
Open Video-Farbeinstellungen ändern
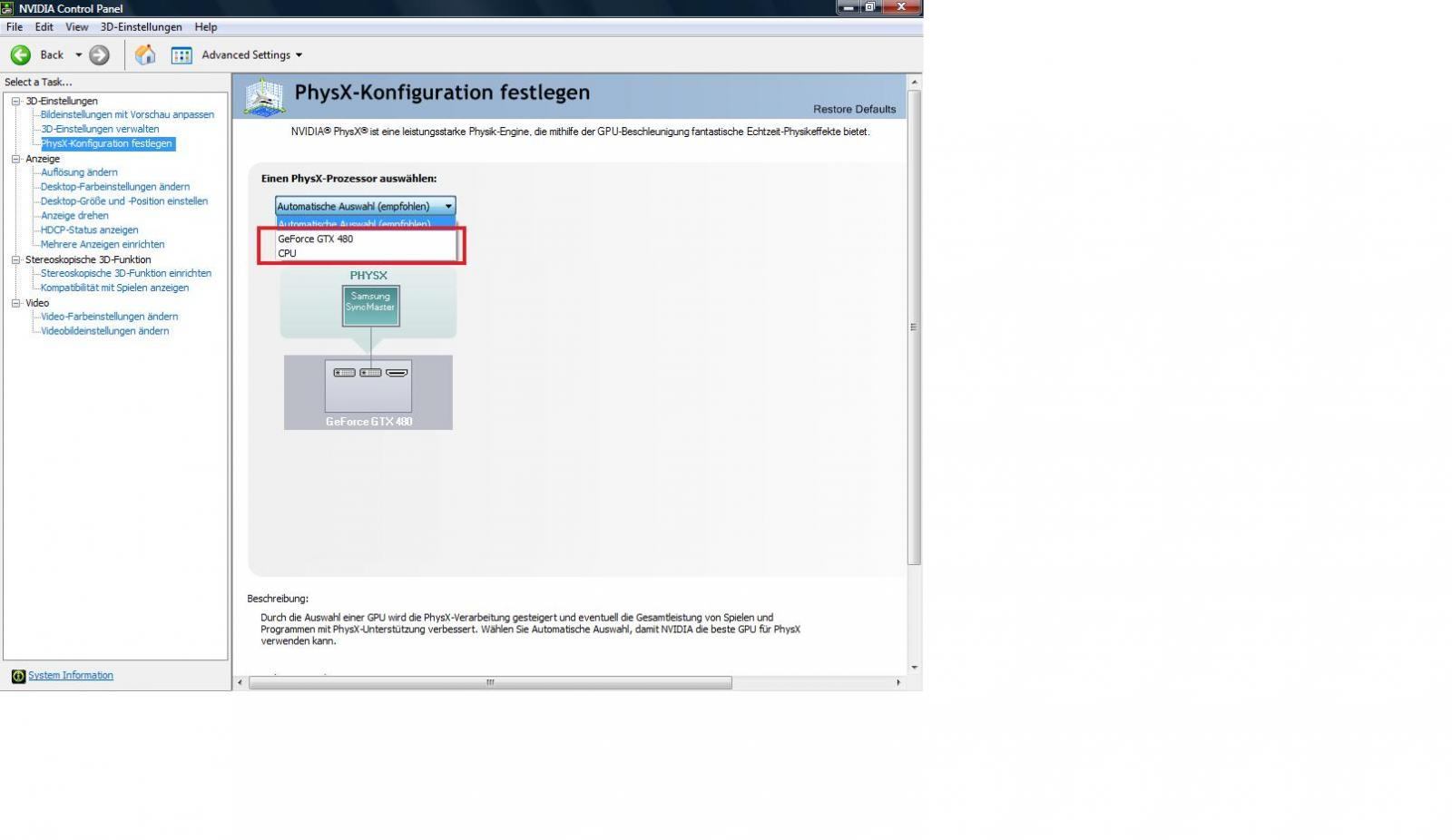pyautogui.click(x=109, y=317)
